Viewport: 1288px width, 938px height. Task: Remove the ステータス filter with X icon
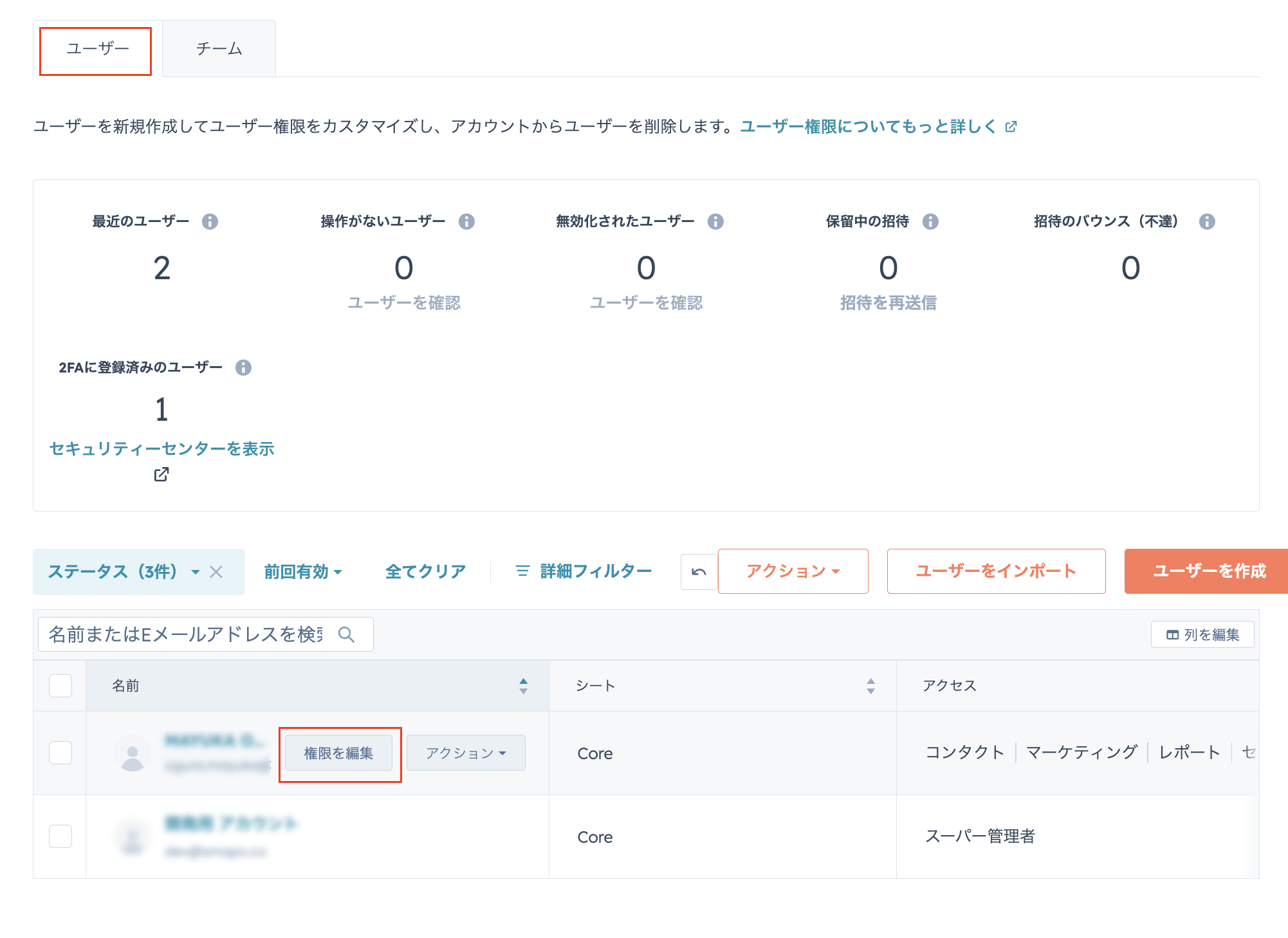pos(216,572)
